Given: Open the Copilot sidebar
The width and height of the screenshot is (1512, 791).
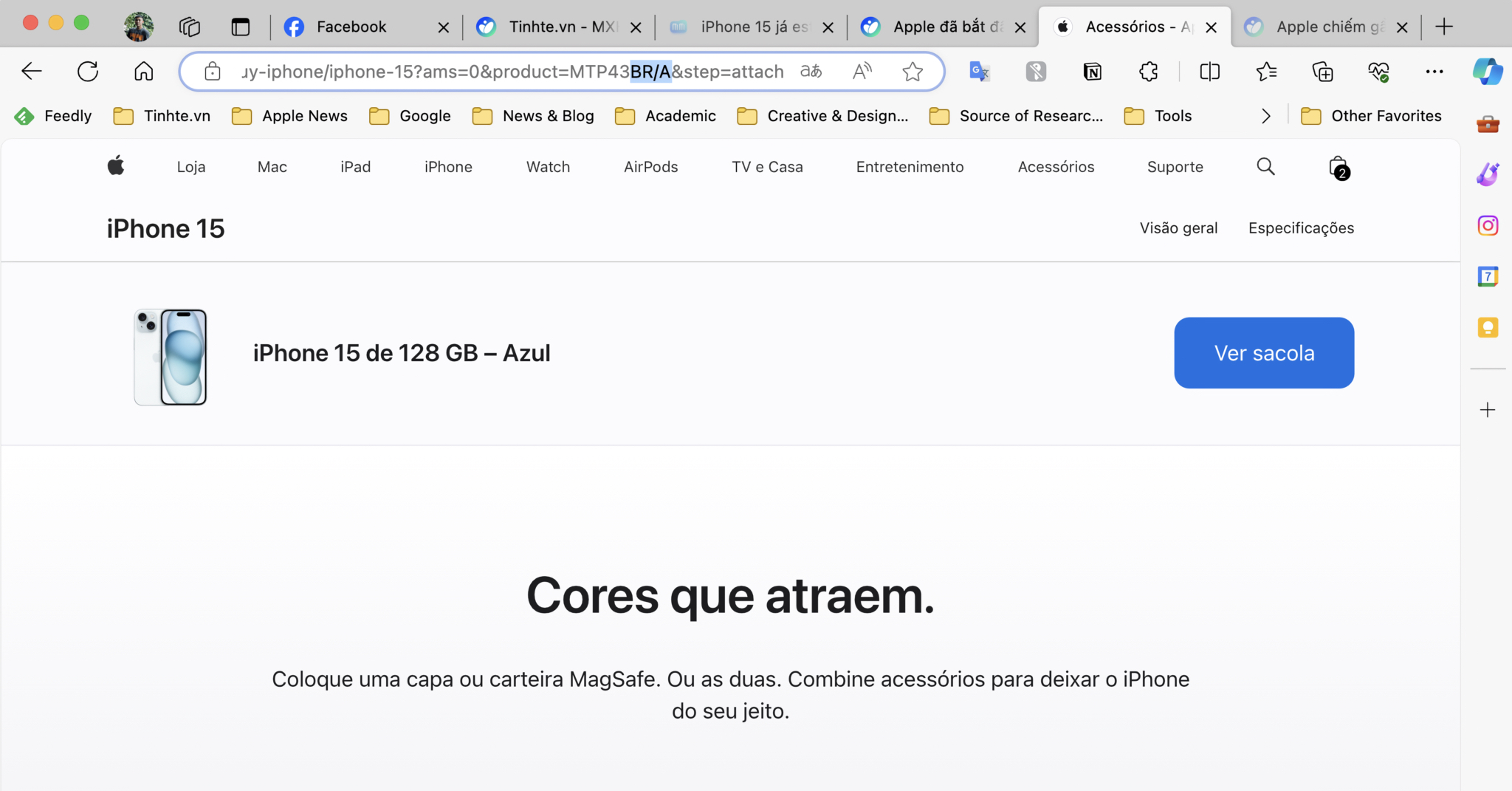Looking at the screenshot, I should tap(1488, 72).
